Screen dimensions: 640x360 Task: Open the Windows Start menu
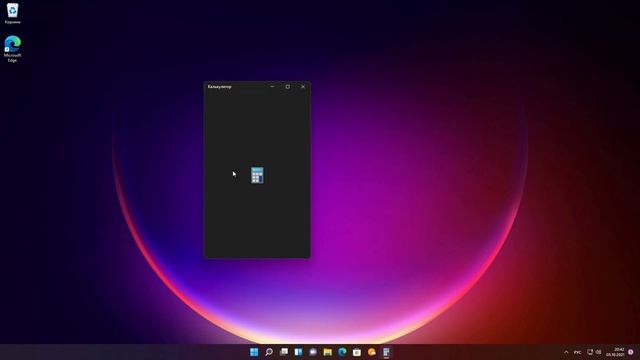coord(254,352)
